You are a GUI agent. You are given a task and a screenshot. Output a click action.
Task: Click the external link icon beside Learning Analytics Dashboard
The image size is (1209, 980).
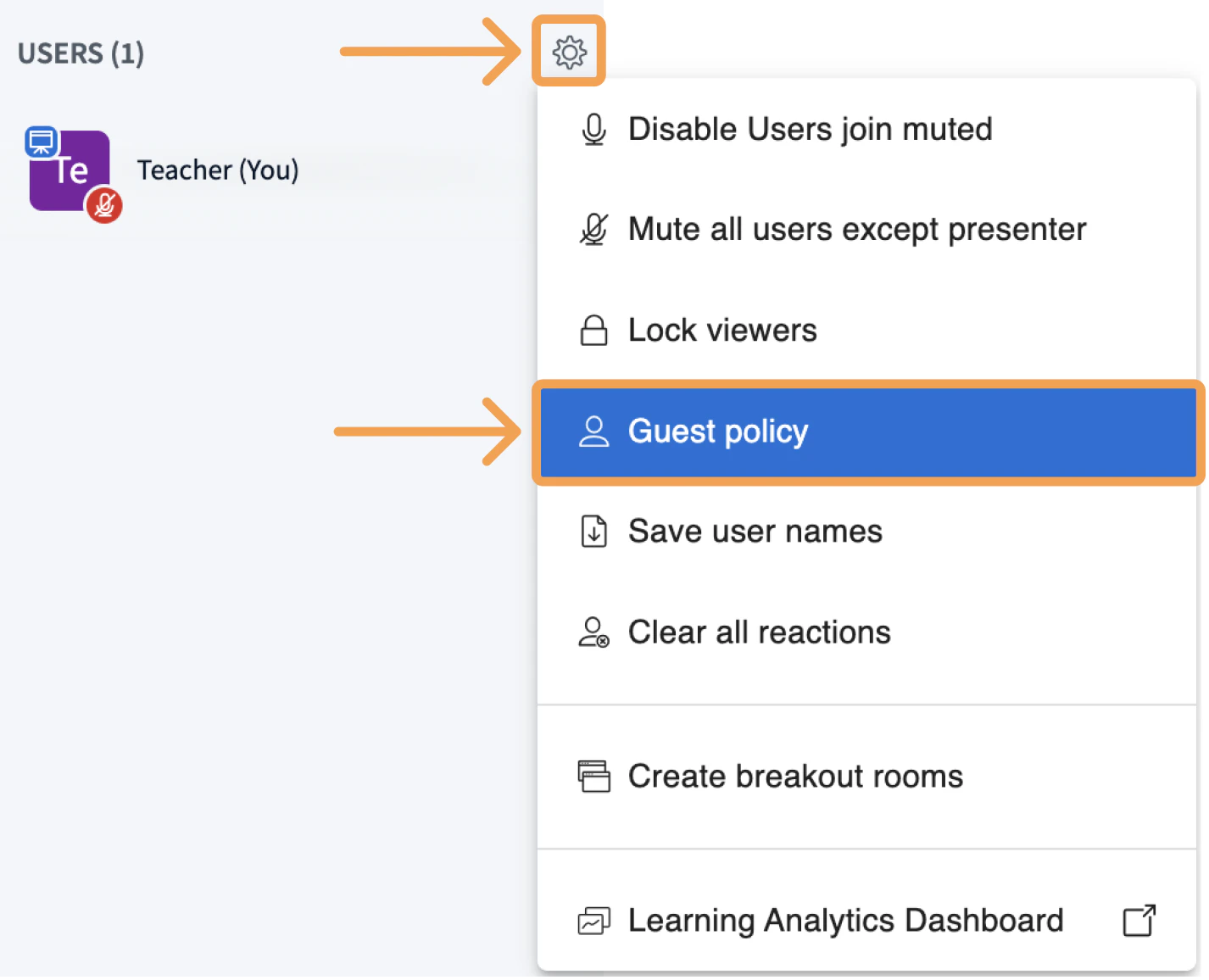[x=1139, y=921]
